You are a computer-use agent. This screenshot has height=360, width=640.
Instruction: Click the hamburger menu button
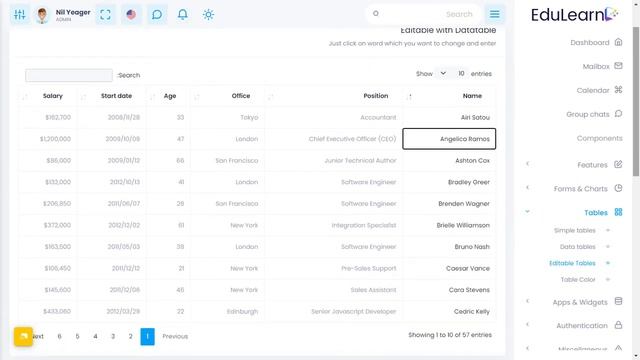[x=494, y=14]
